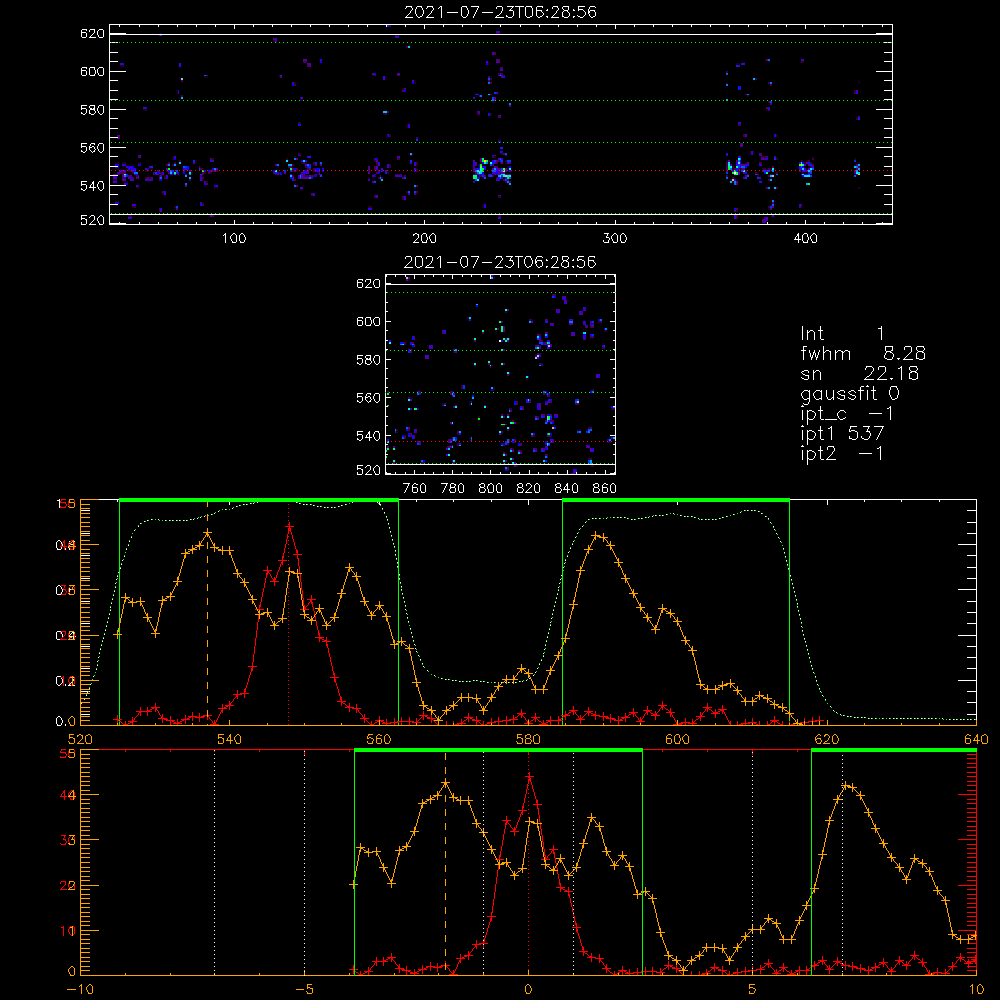Select the 'ipt_c -1' readout

[x=847, y=414]
